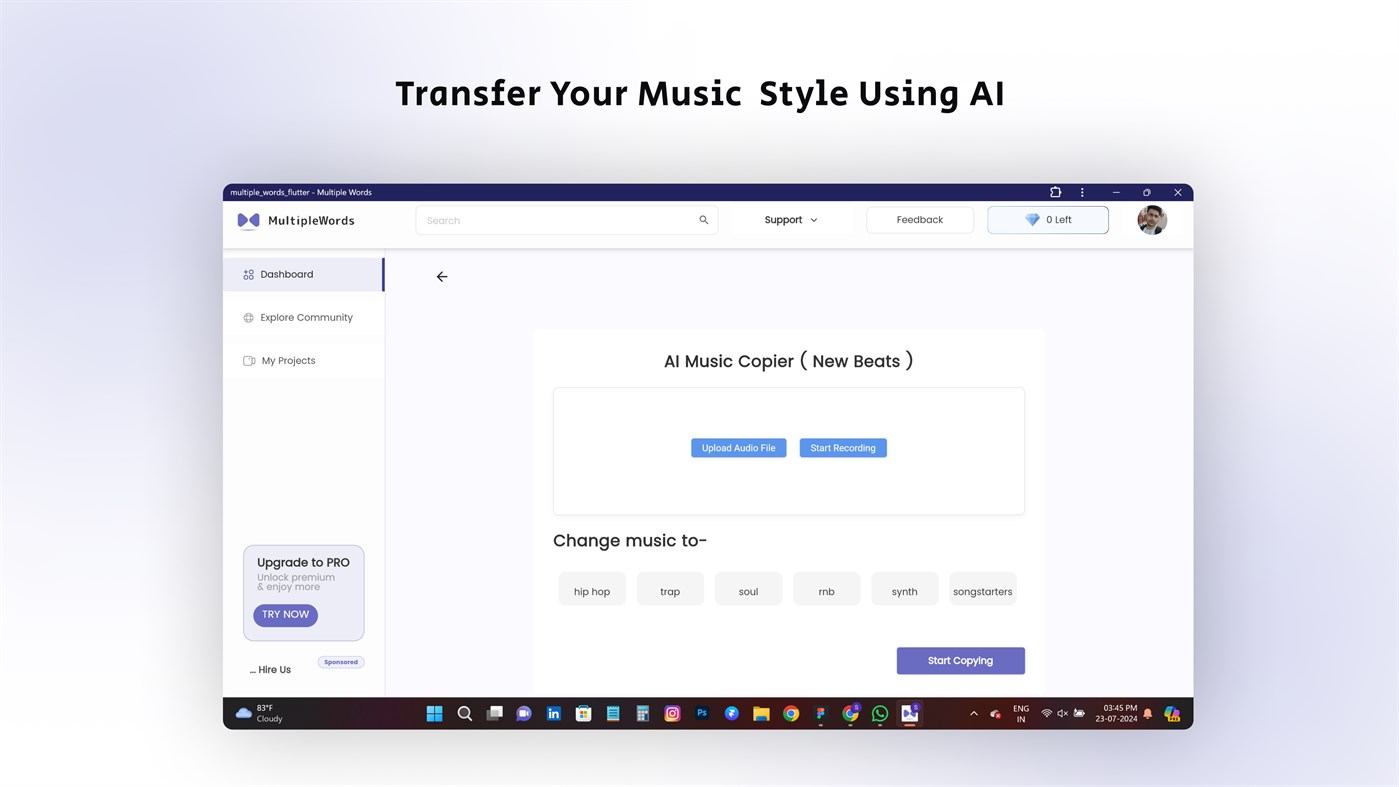1399x787 pixels.
Task: Switch to Explore Community
Action: [306, 317]
